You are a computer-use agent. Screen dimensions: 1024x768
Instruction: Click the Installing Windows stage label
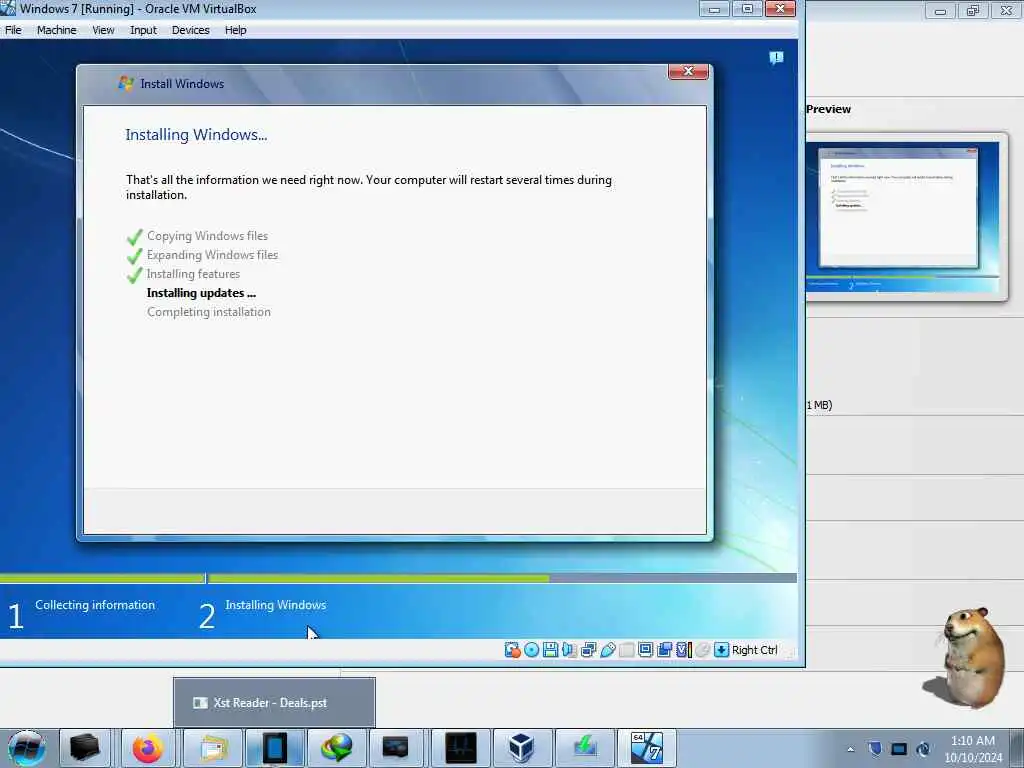[276, 605]
